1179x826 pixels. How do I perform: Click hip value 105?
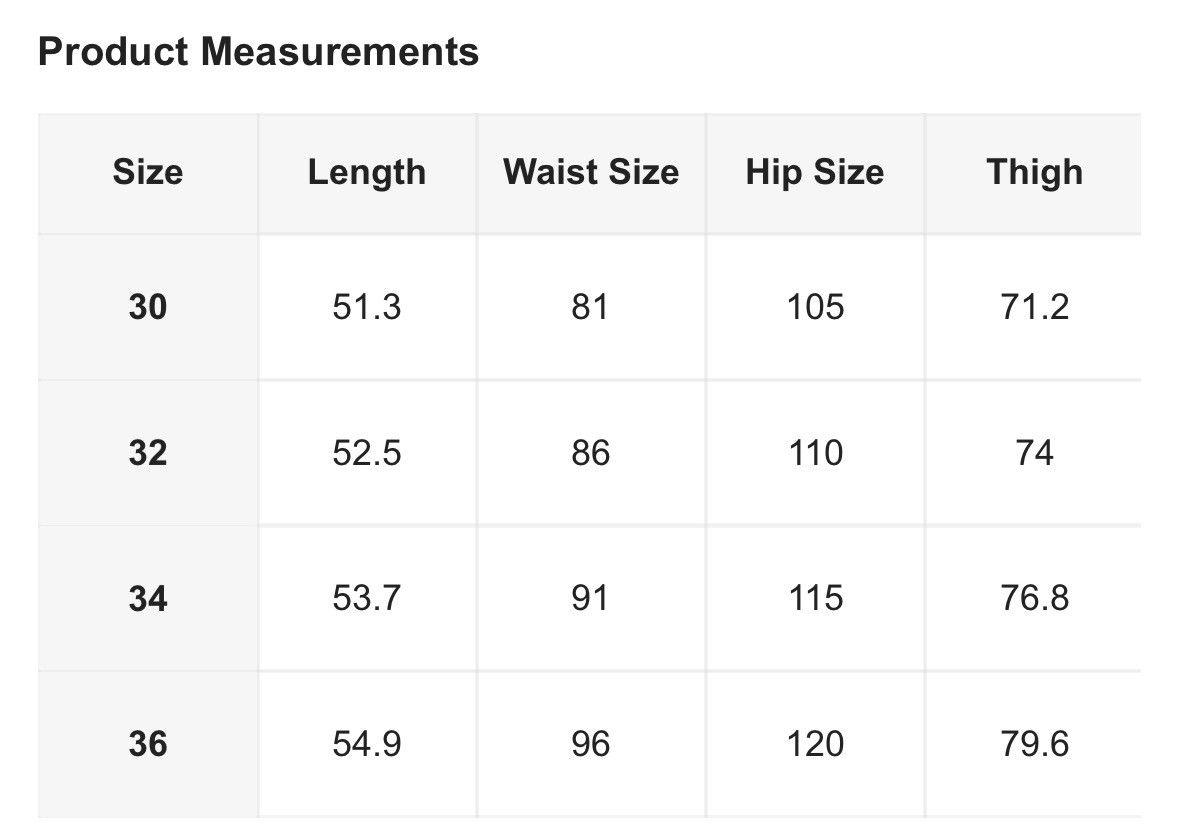[815, 307]
